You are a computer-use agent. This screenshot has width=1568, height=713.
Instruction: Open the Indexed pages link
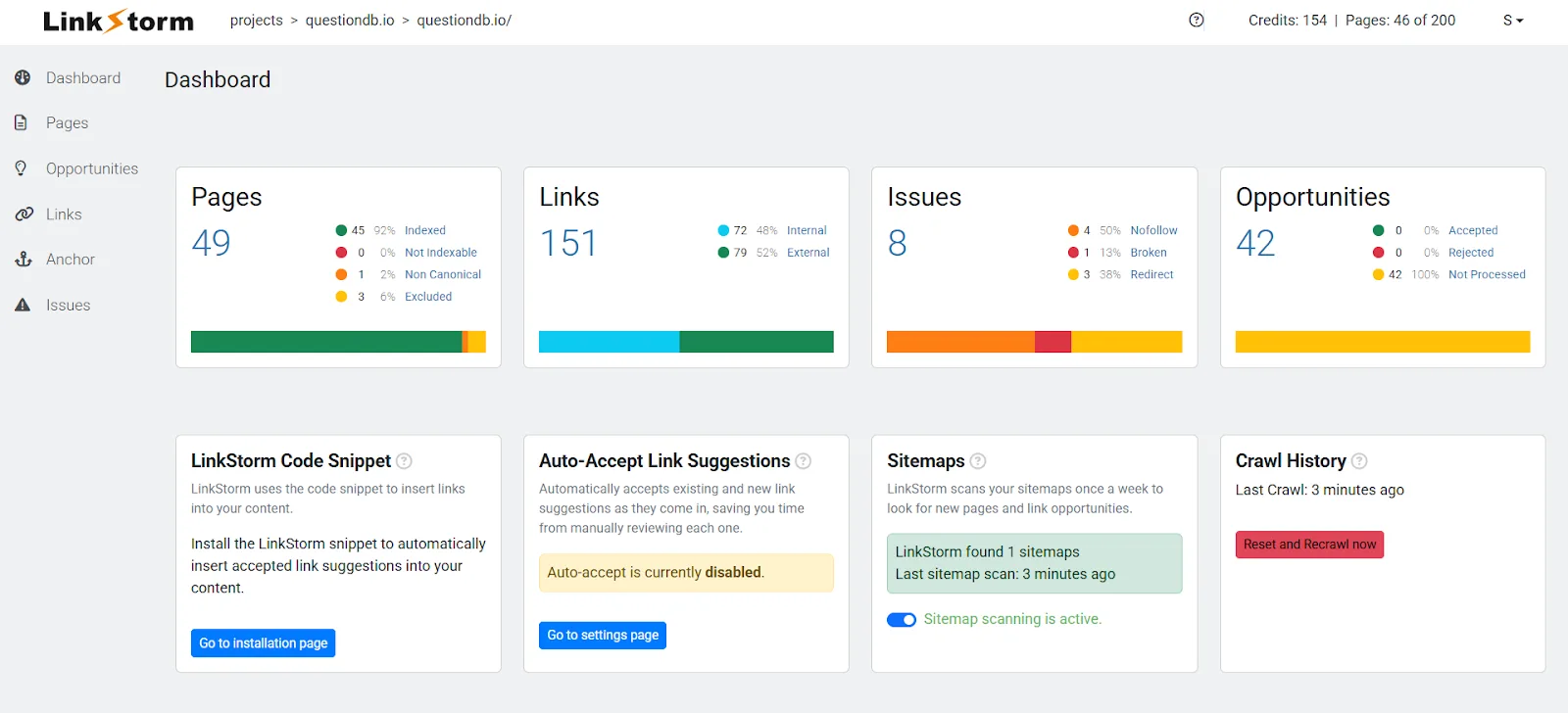click(x=425, y=230)
